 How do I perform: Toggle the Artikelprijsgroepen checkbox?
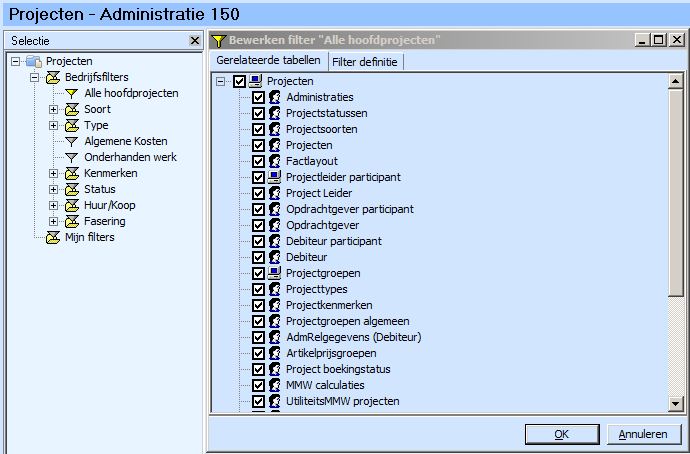258,353
